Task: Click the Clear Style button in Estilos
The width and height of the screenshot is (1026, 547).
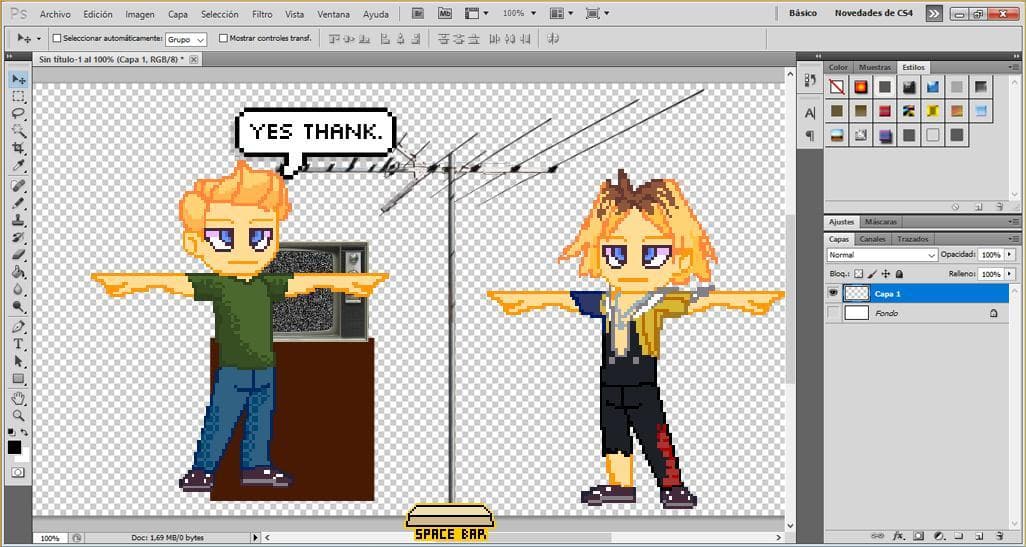Action: pos(955,207)
